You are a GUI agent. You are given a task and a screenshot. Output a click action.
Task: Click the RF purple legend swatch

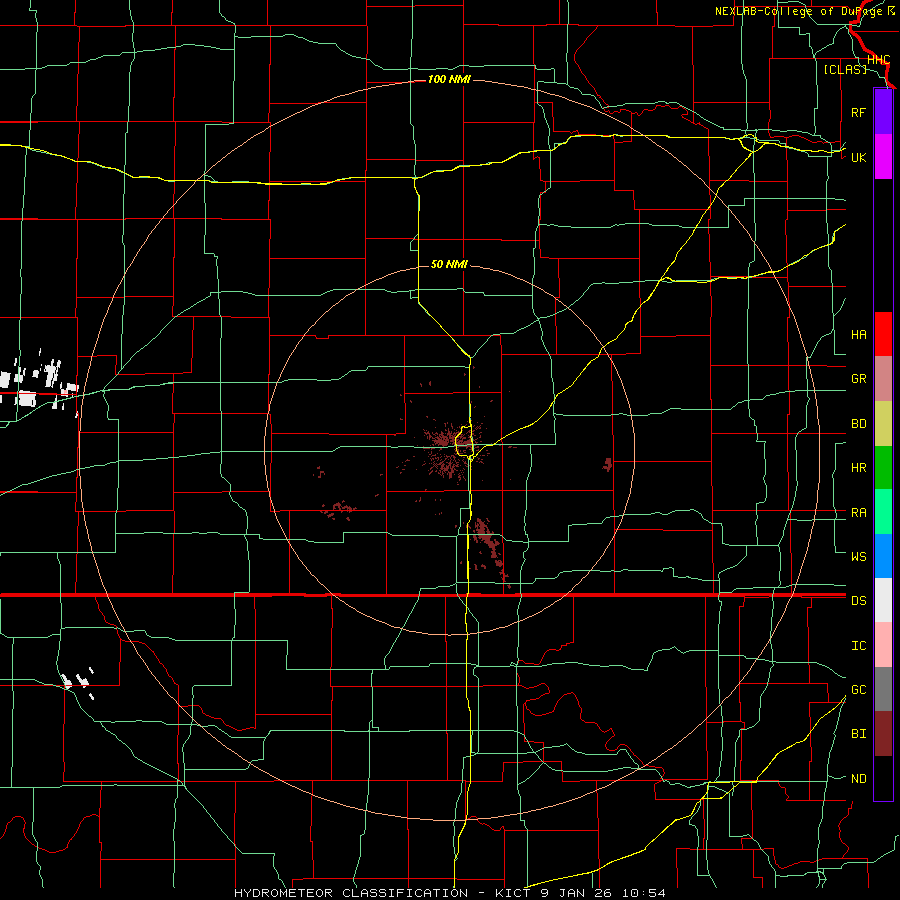(x=883, y=112)
